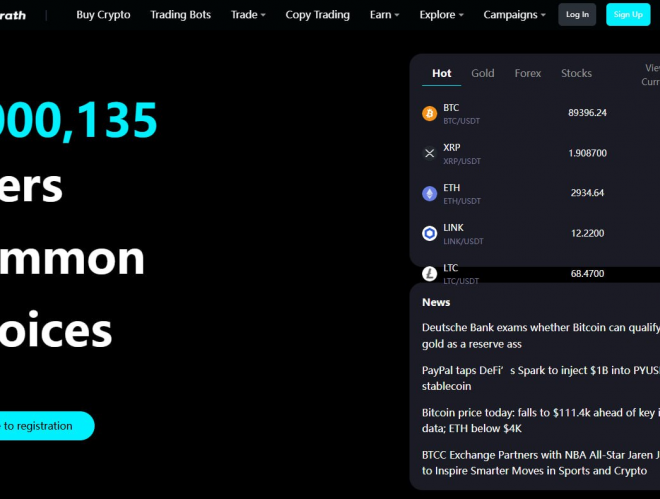
Task: Click the Litecoin coin icon
Action: point(429,273)
